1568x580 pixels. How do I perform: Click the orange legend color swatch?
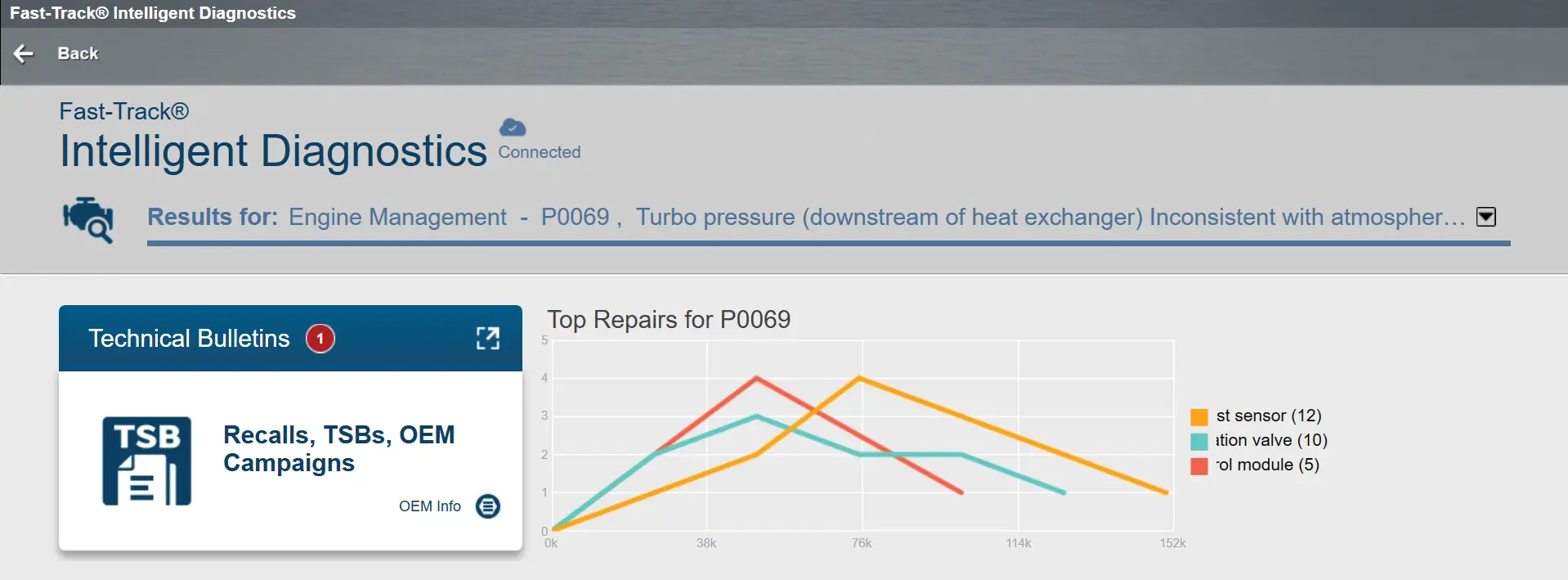(1199, 417)
